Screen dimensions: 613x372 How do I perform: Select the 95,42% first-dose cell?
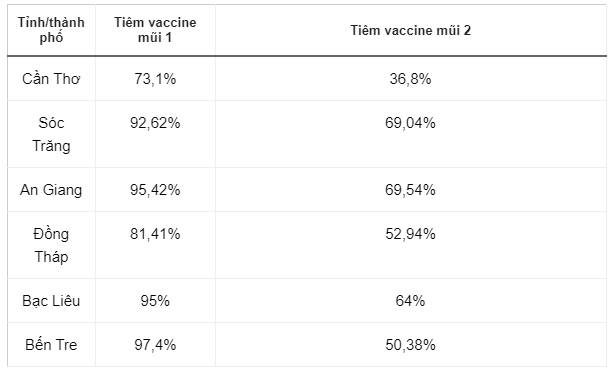(155, 190)
